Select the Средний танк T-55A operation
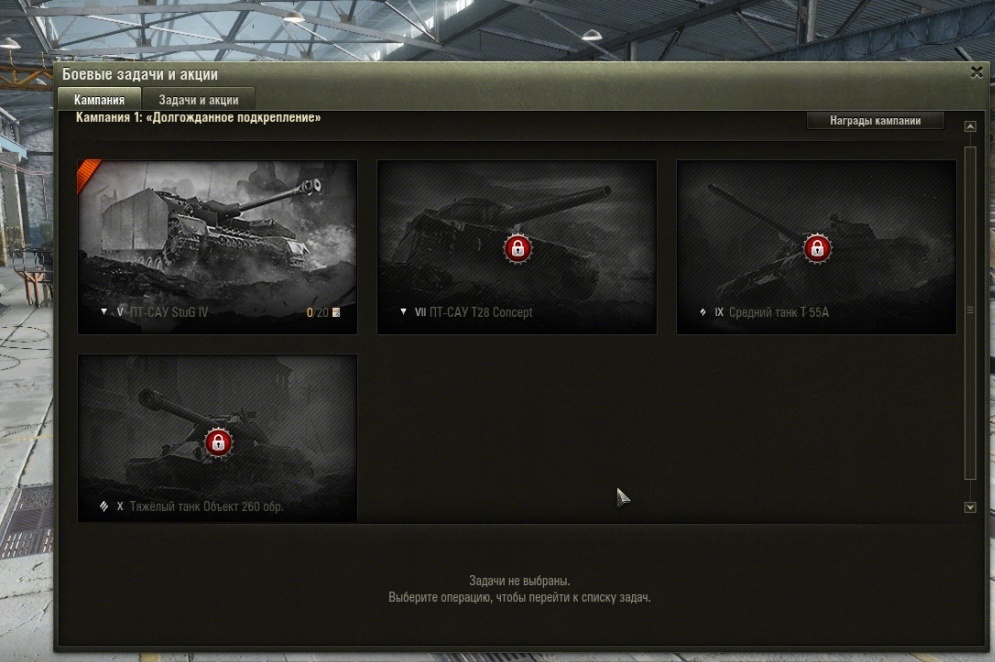The width and height of the screenshot is (995, 662). (x=816, y=247)
